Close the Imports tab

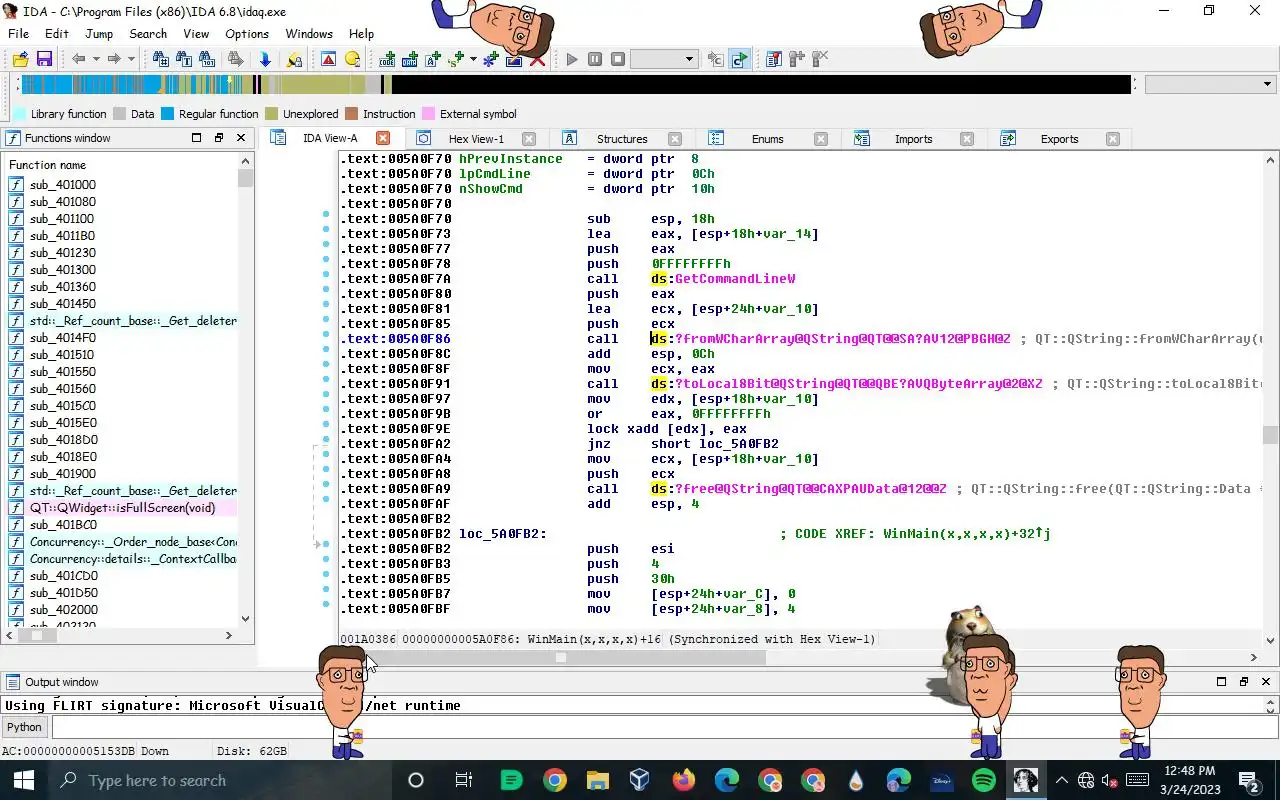(967, 139)
